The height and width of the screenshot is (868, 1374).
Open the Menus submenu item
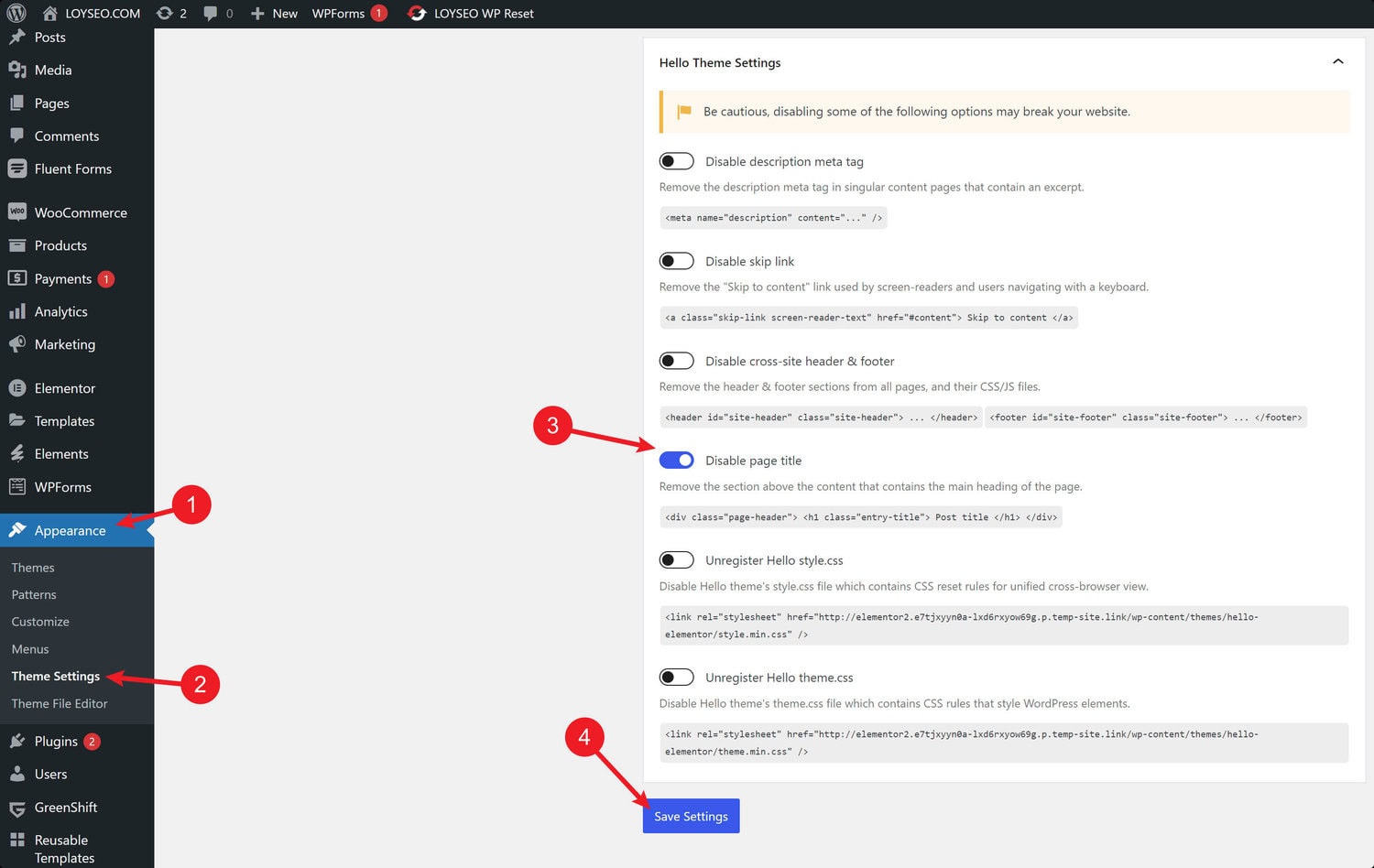point(30,649)
